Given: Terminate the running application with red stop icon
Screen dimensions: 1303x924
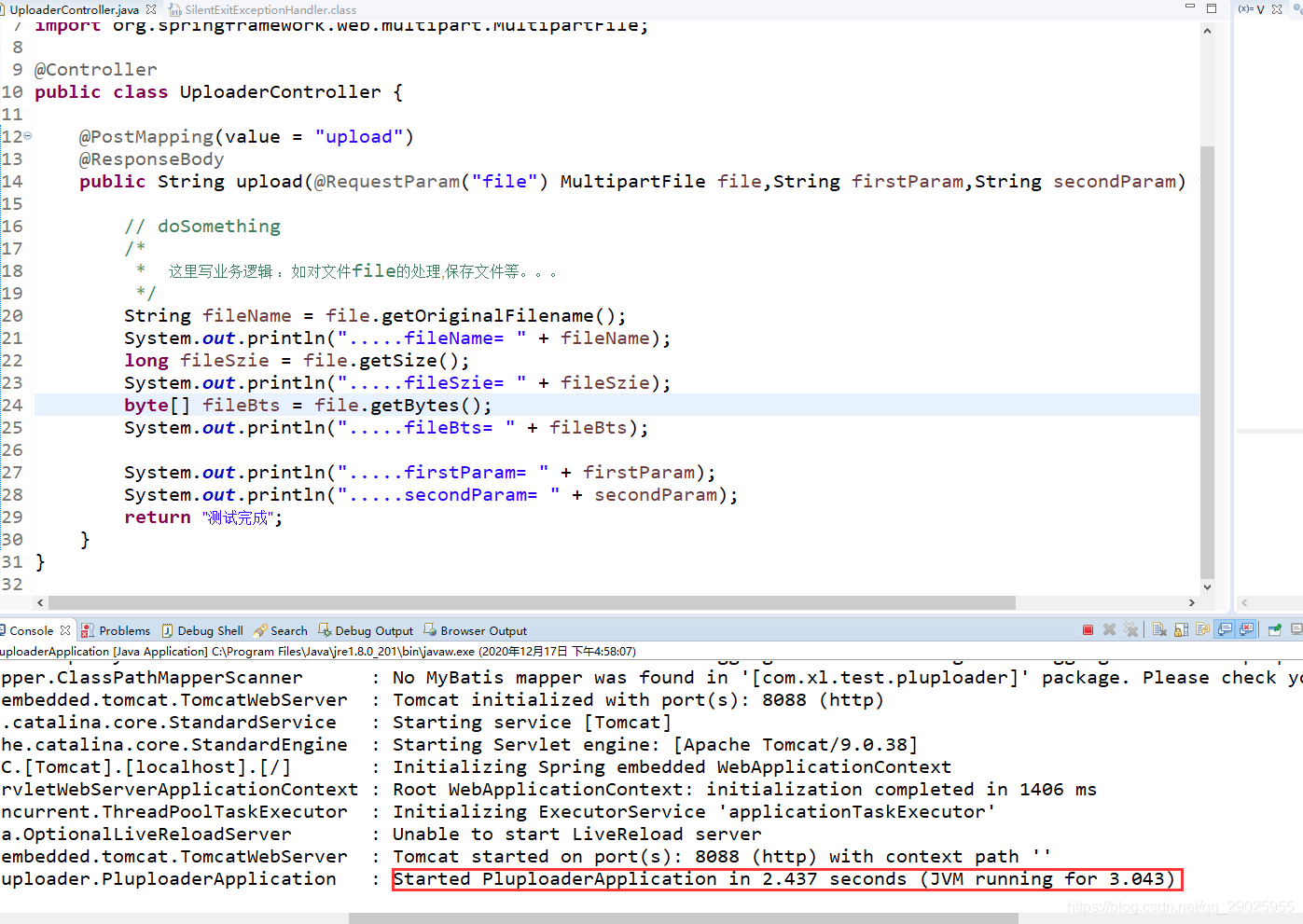Looking at the screenshot, I should click(x=1088, y=630).
